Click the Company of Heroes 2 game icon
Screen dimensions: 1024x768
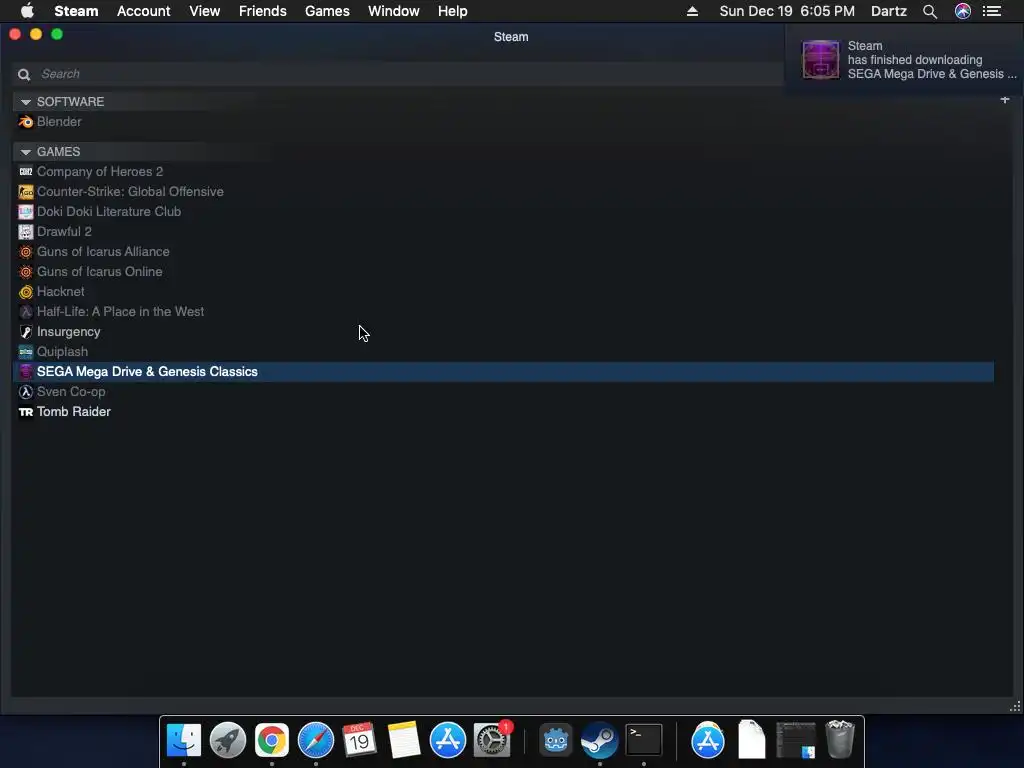(25, 172)
